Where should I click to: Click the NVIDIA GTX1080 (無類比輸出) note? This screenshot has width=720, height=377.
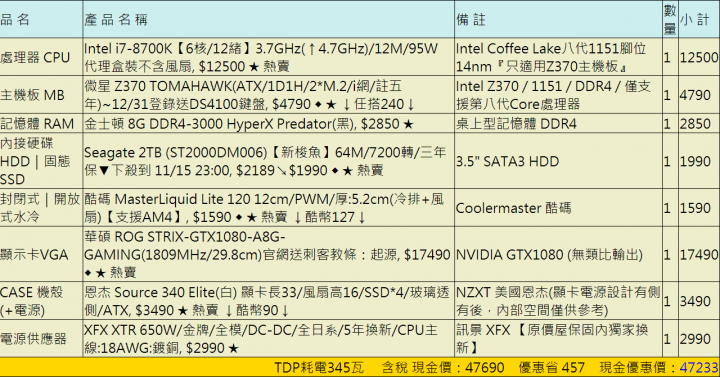point(549,255)
